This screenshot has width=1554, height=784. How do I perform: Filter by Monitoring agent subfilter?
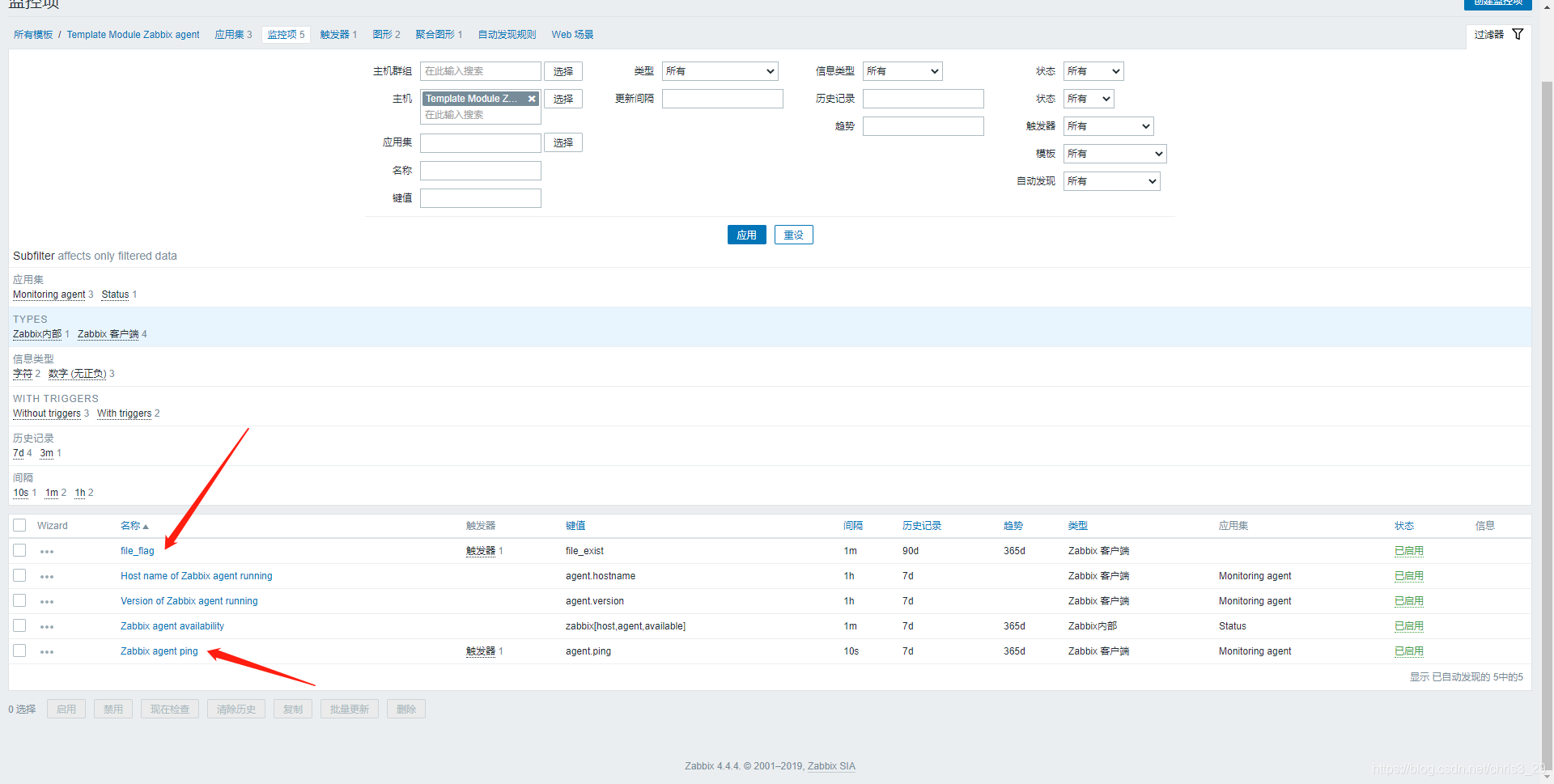click(x=49, y=295)
